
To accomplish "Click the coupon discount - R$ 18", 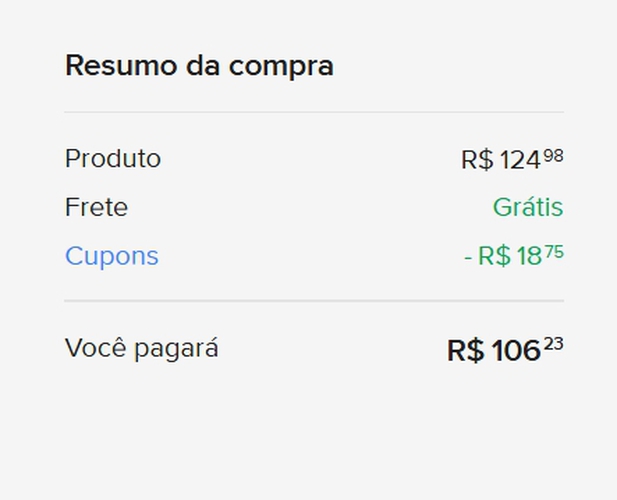I will click(x=502, y=257).
